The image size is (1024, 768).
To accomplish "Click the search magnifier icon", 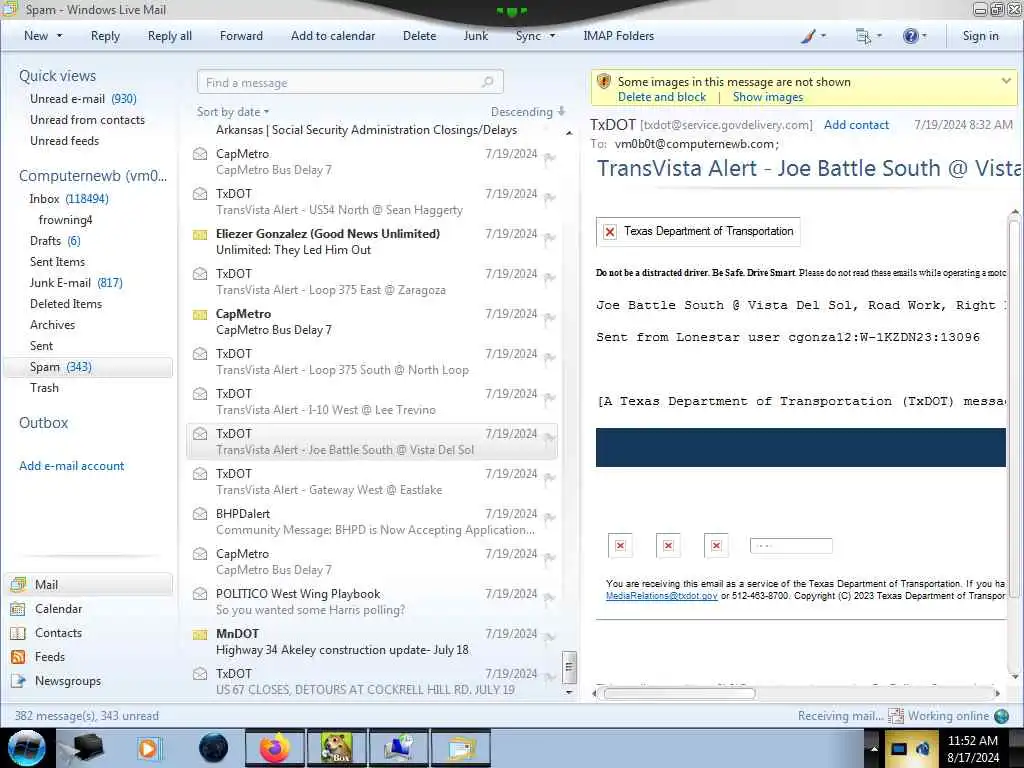I will 487,82.
